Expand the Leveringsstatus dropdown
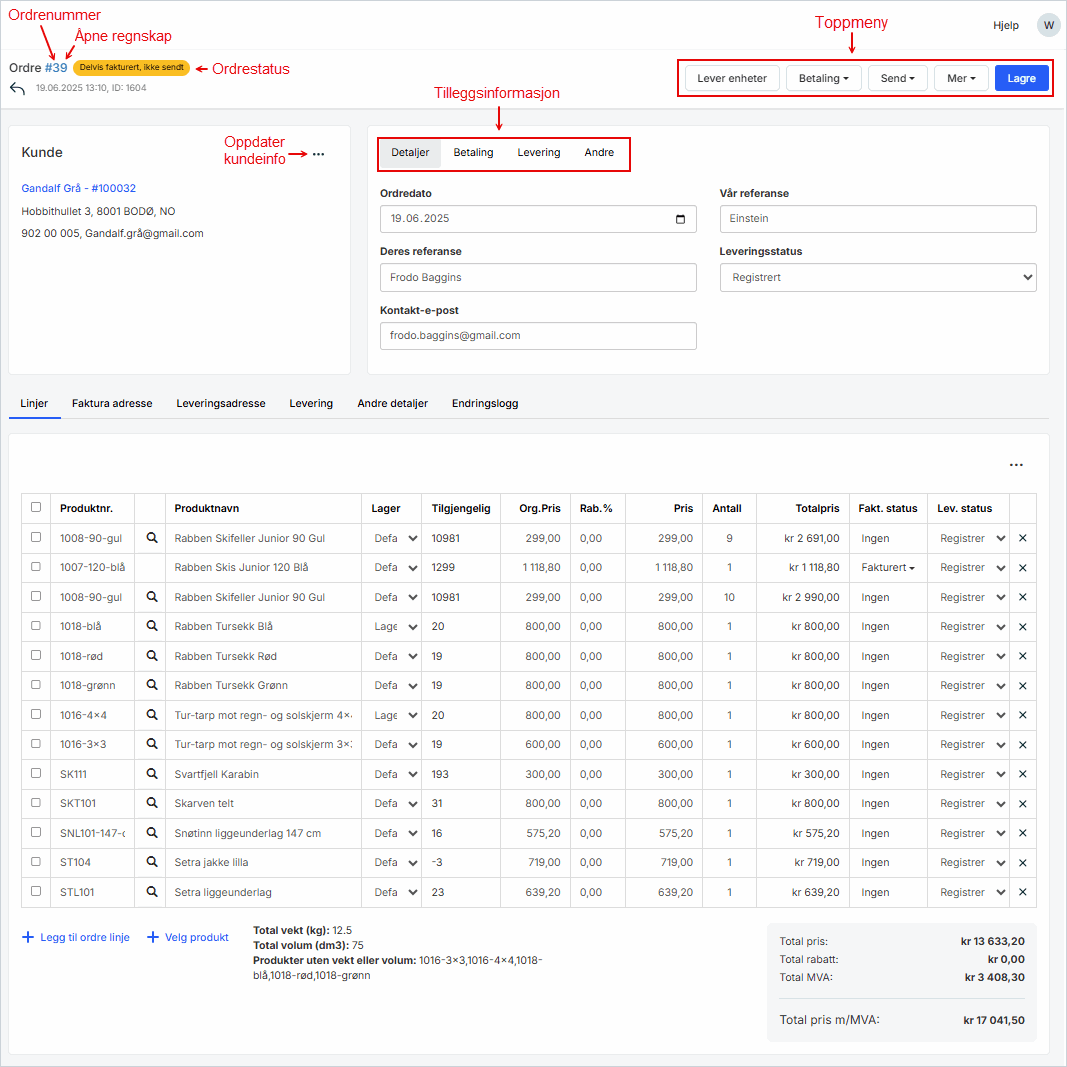The width and height of the screenshot is (1067, 1067). (877, 277)
